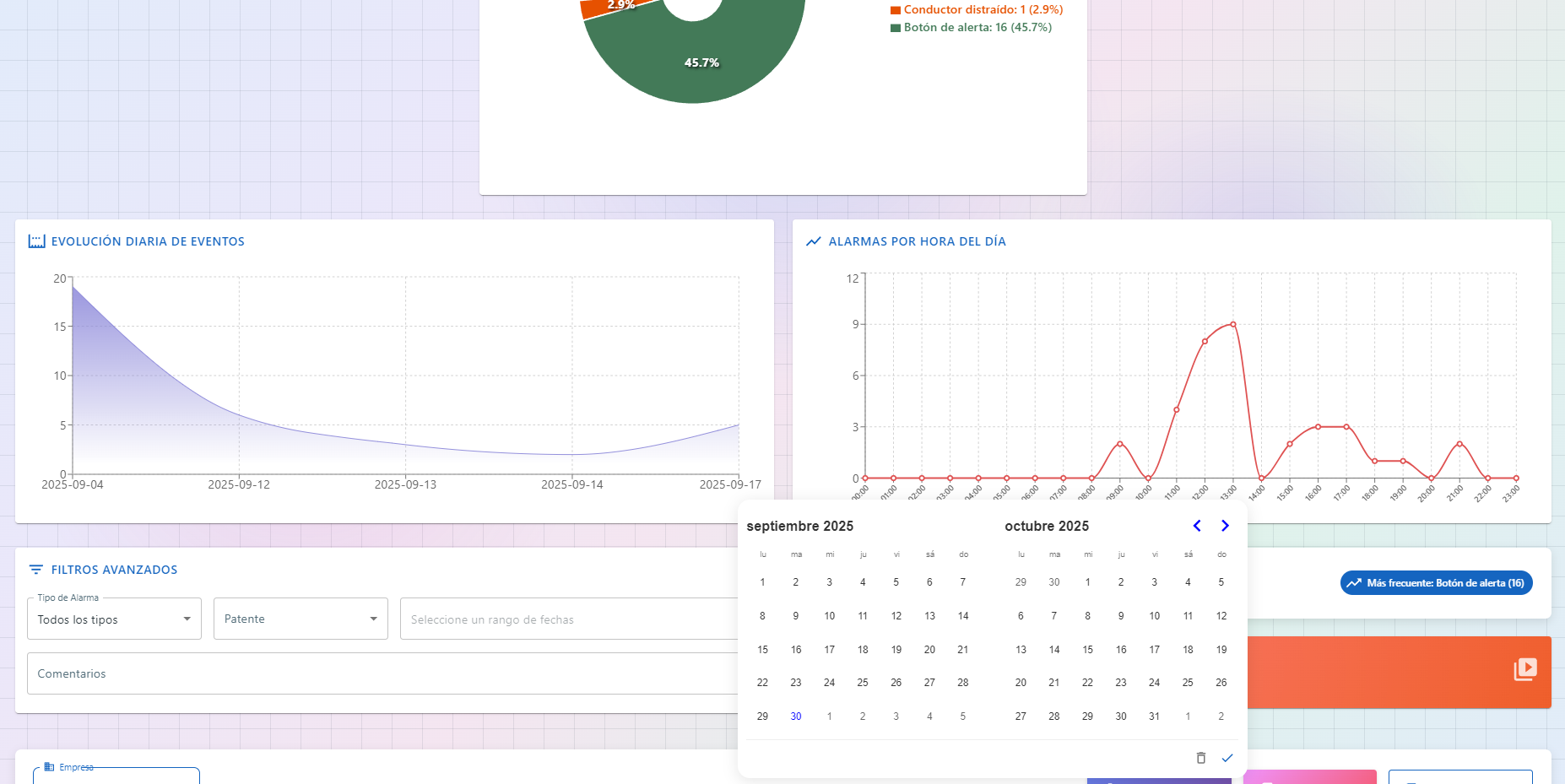Click the Alarmas por Hora trend line icon
Image resolution: width=1565 pixels, height=784 pixels.
(x=814, y=241)
